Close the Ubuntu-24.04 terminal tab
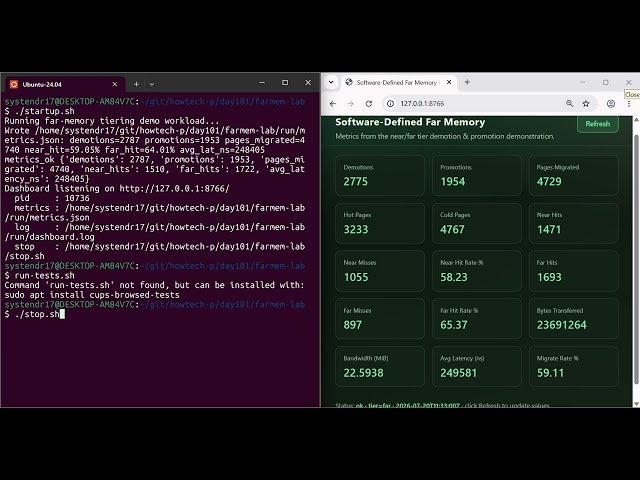 (x=115, y=84)
